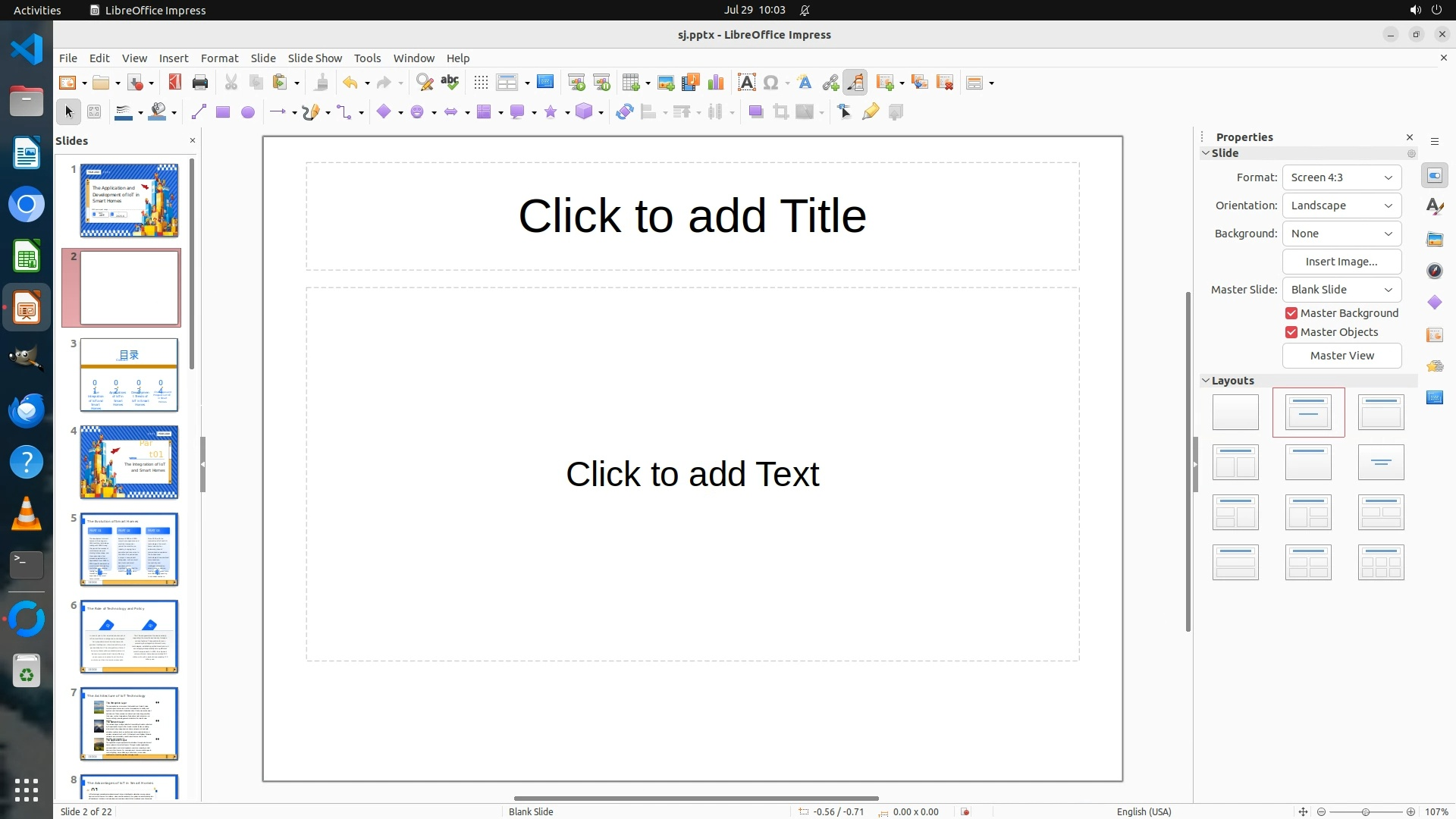1456x819 pixels.
Task: Toggle the Shadow icon in drawing toolbar
Action: coord(755,112)
